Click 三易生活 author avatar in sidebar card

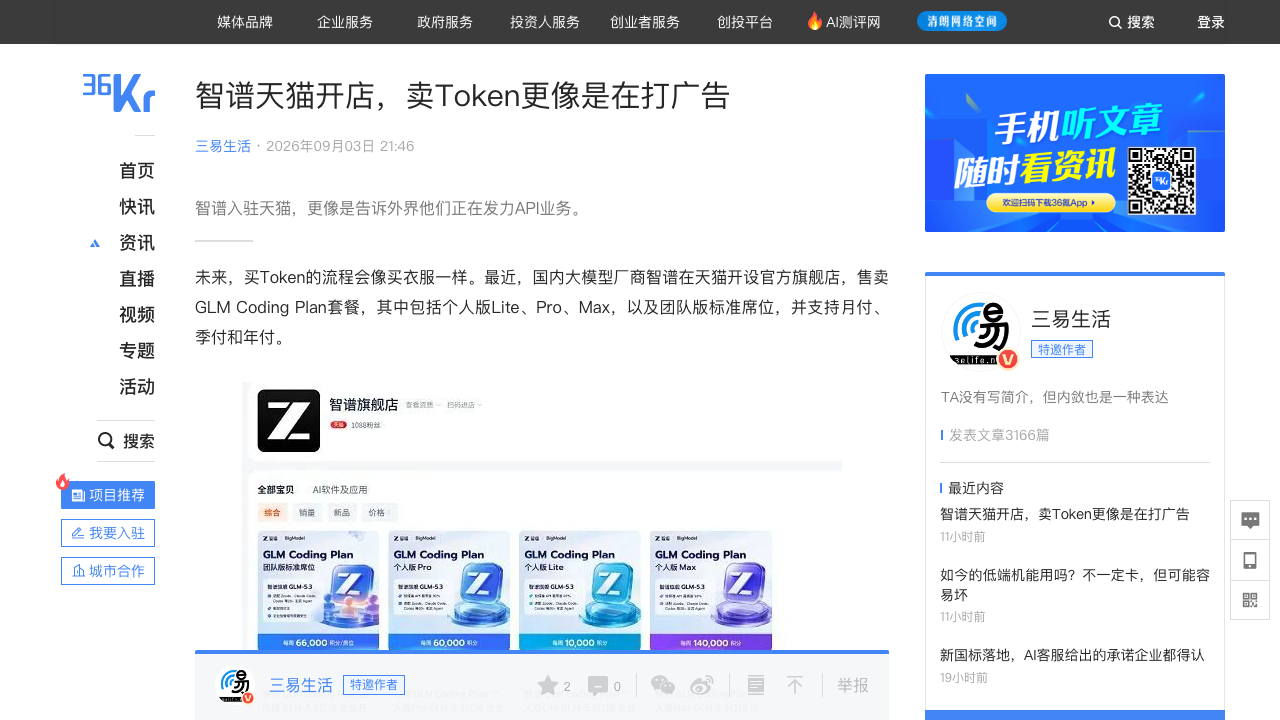coord(980,331)
